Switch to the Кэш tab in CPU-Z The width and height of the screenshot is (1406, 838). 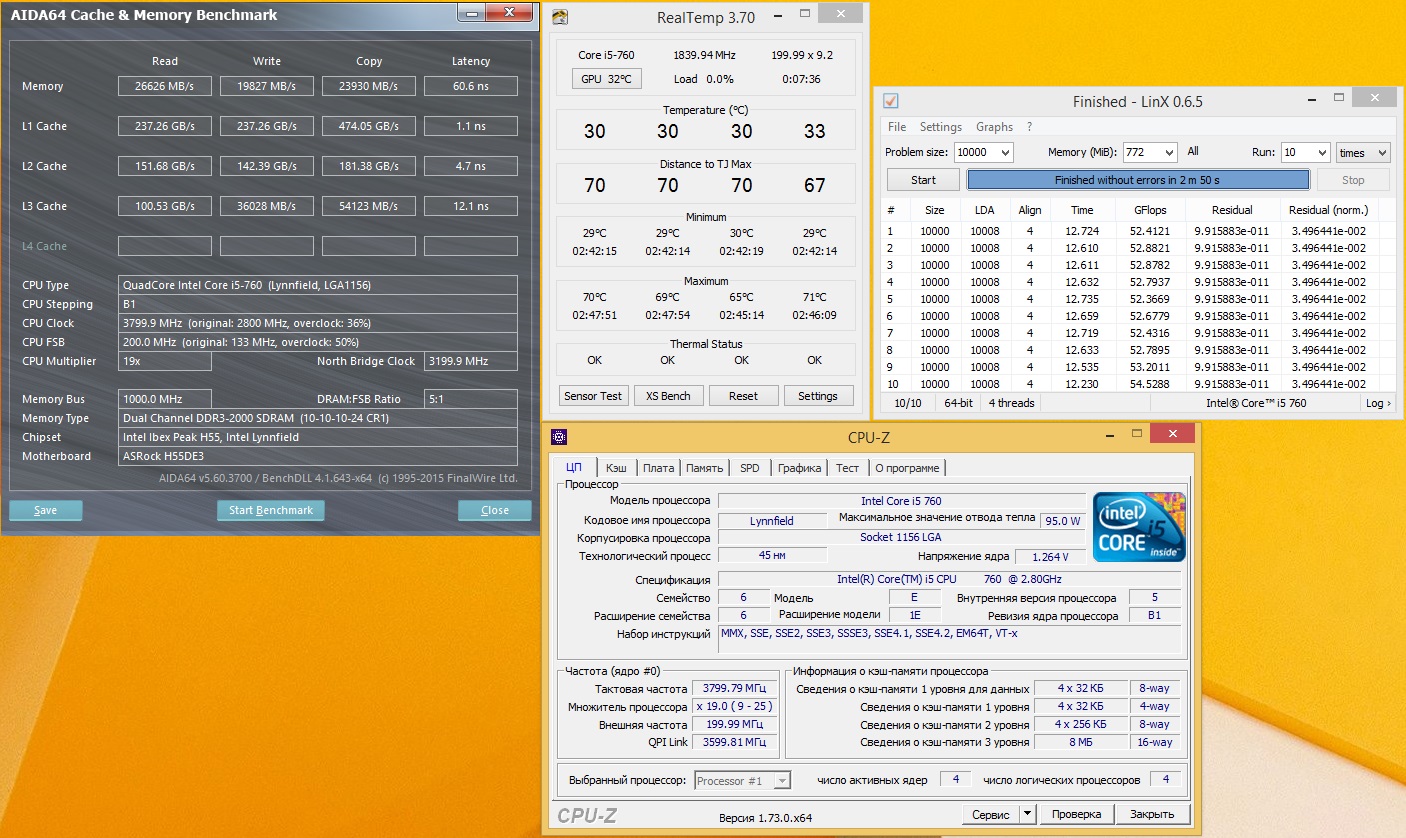point(616,468)
